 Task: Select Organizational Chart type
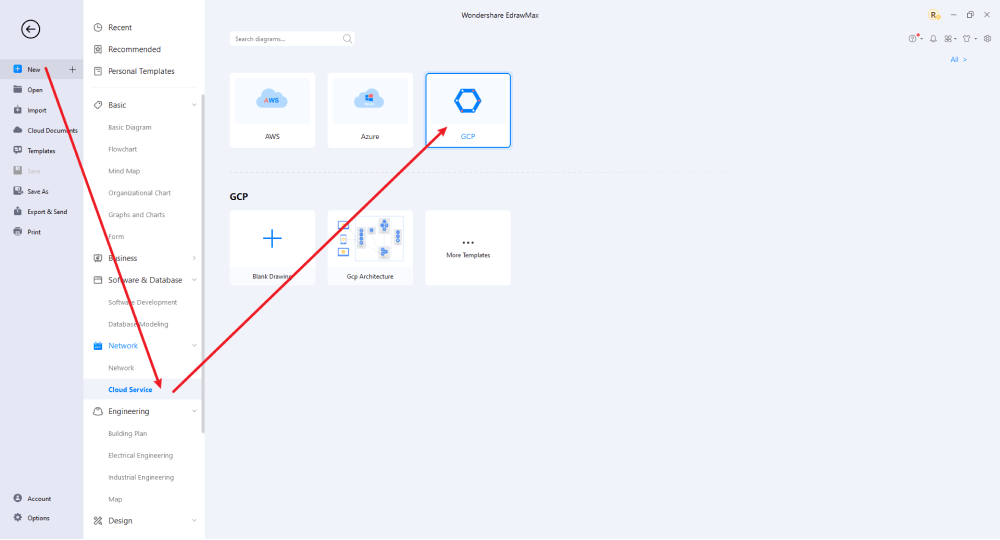click(139, 193)
